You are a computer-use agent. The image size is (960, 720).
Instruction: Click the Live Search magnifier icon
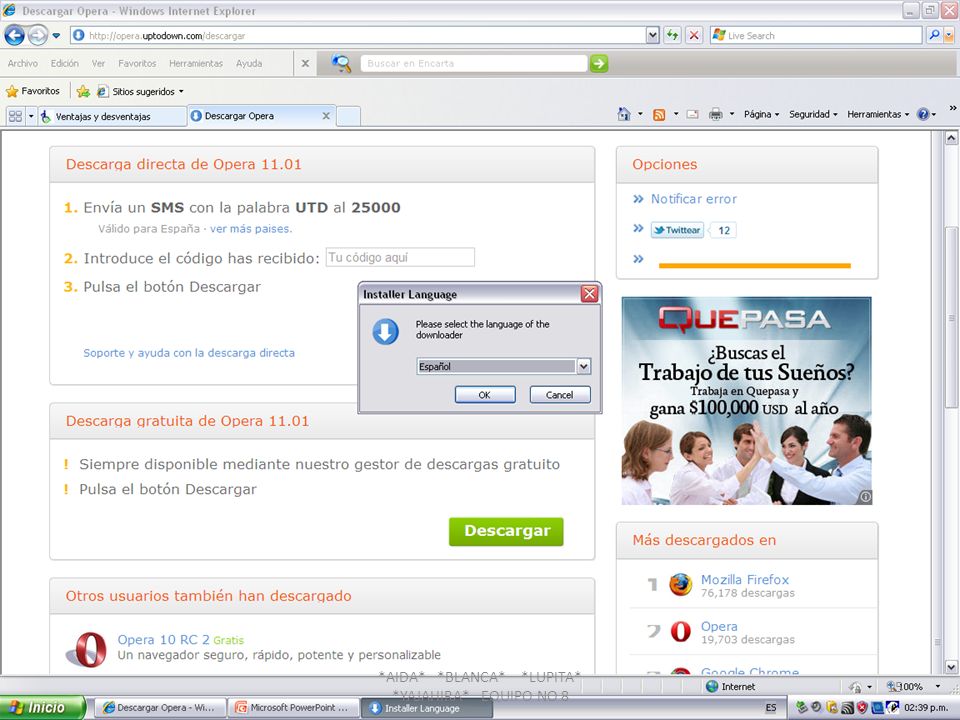934,36
